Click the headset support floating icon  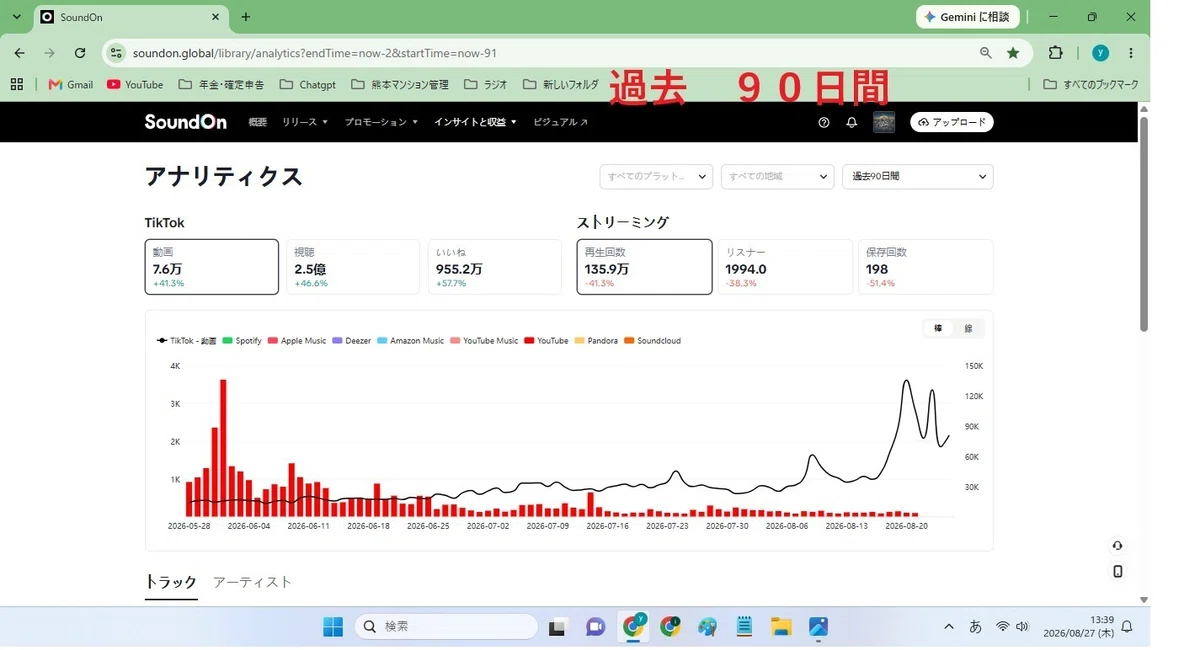1117,546
